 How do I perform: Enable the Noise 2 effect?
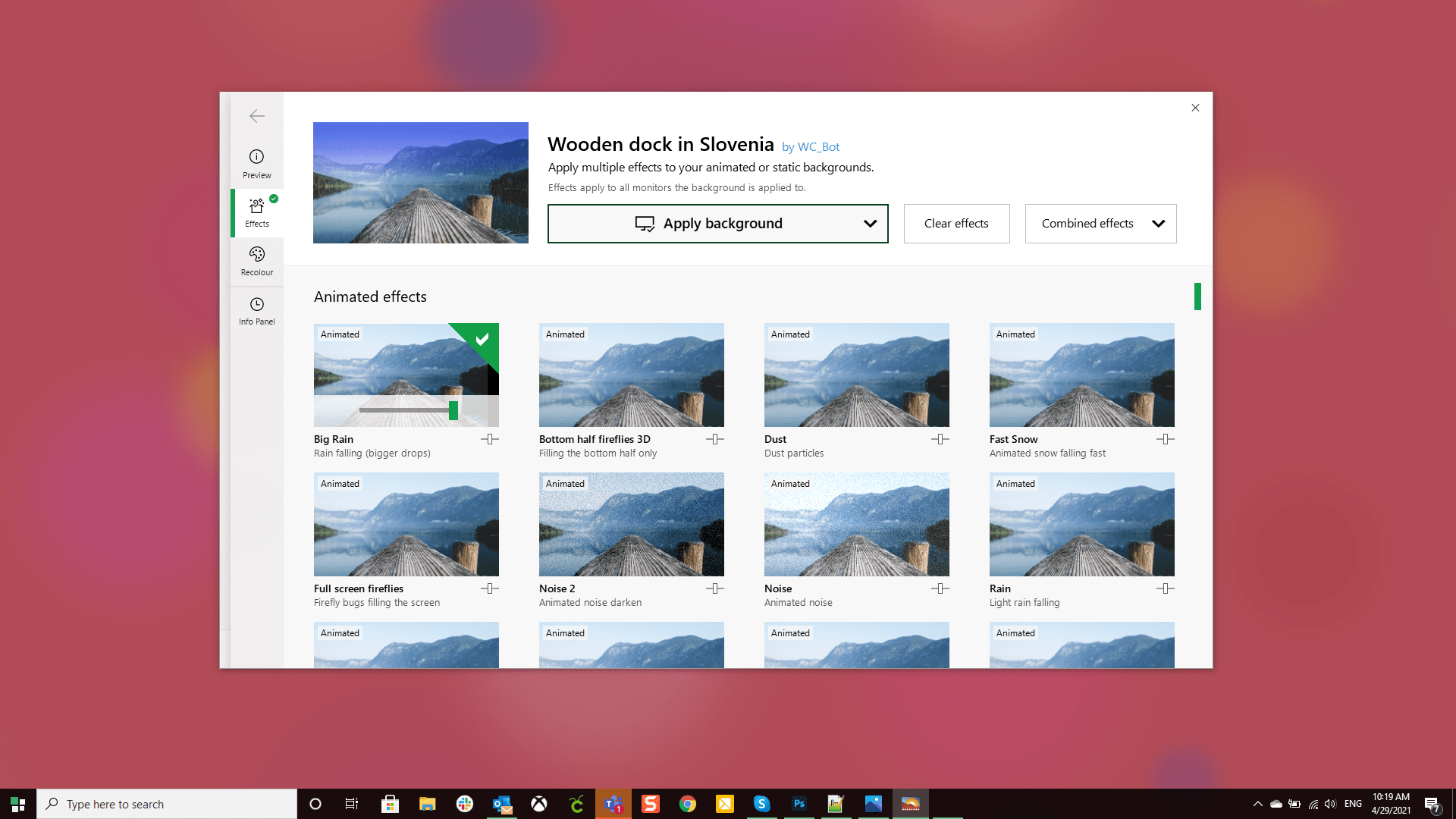(632, 524)
